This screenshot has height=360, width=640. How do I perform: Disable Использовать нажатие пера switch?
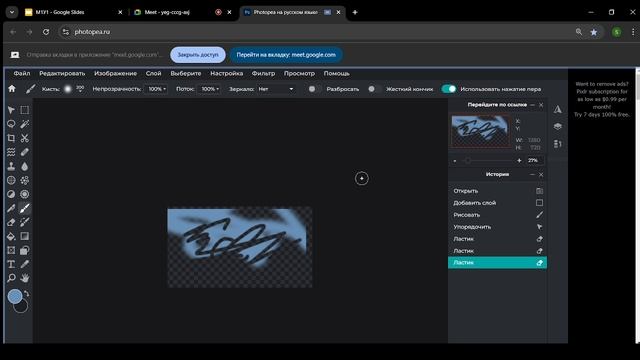coord(449,89)
